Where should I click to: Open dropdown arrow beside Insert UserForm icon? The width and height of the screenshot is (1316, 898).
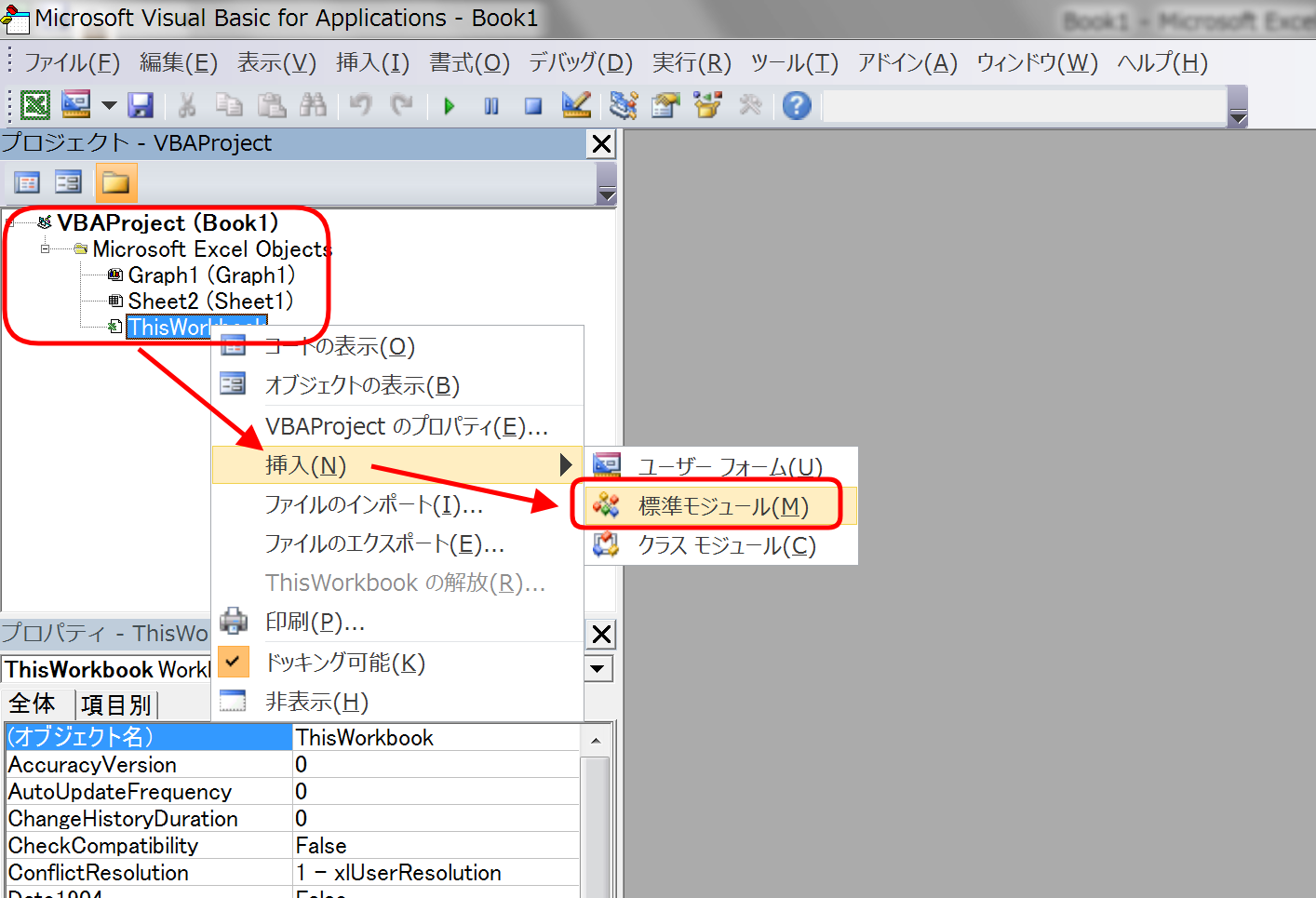click(x=109, y=105)
